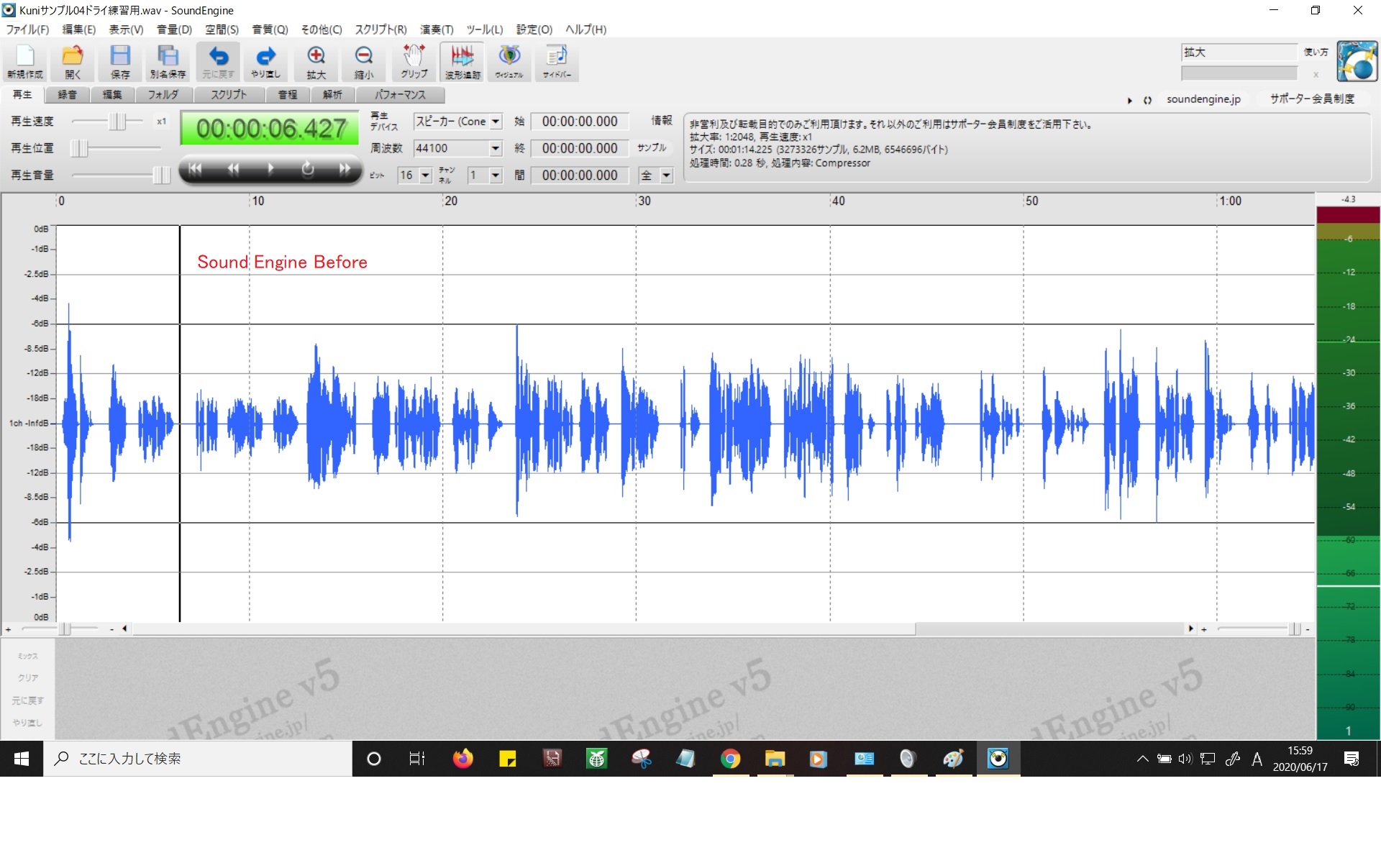Redo with the やり直し arrow icon
This screenshot has height=868, width=1381.
coord(265,62)
